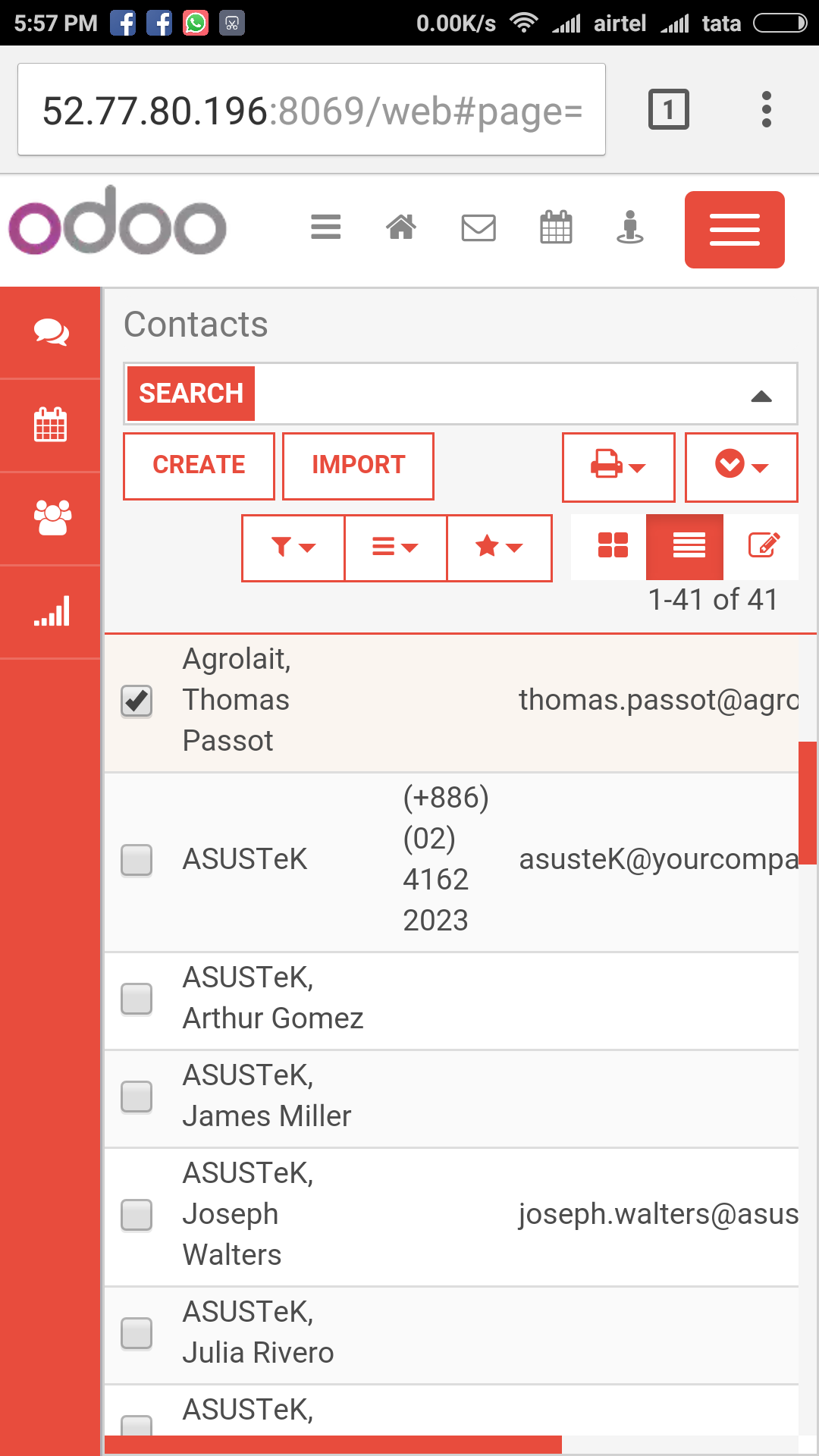Click the CREATE contact button
819x1456 pixels.
(199, 466)
